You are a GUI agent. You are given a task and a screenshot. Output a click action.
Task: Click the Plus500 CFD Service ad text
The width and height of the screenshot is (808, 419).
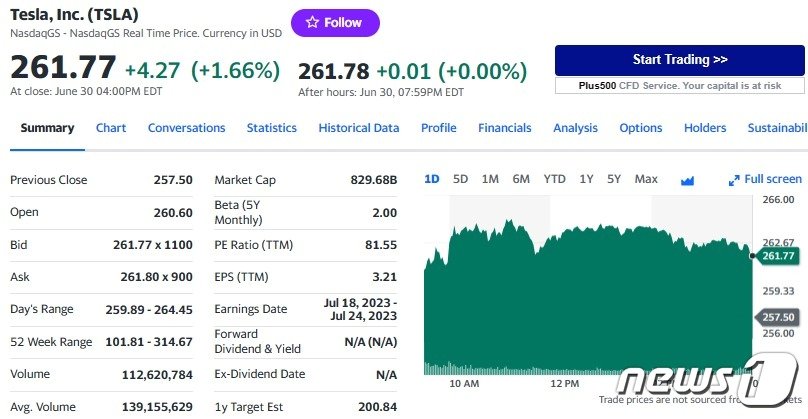[679, 86]
